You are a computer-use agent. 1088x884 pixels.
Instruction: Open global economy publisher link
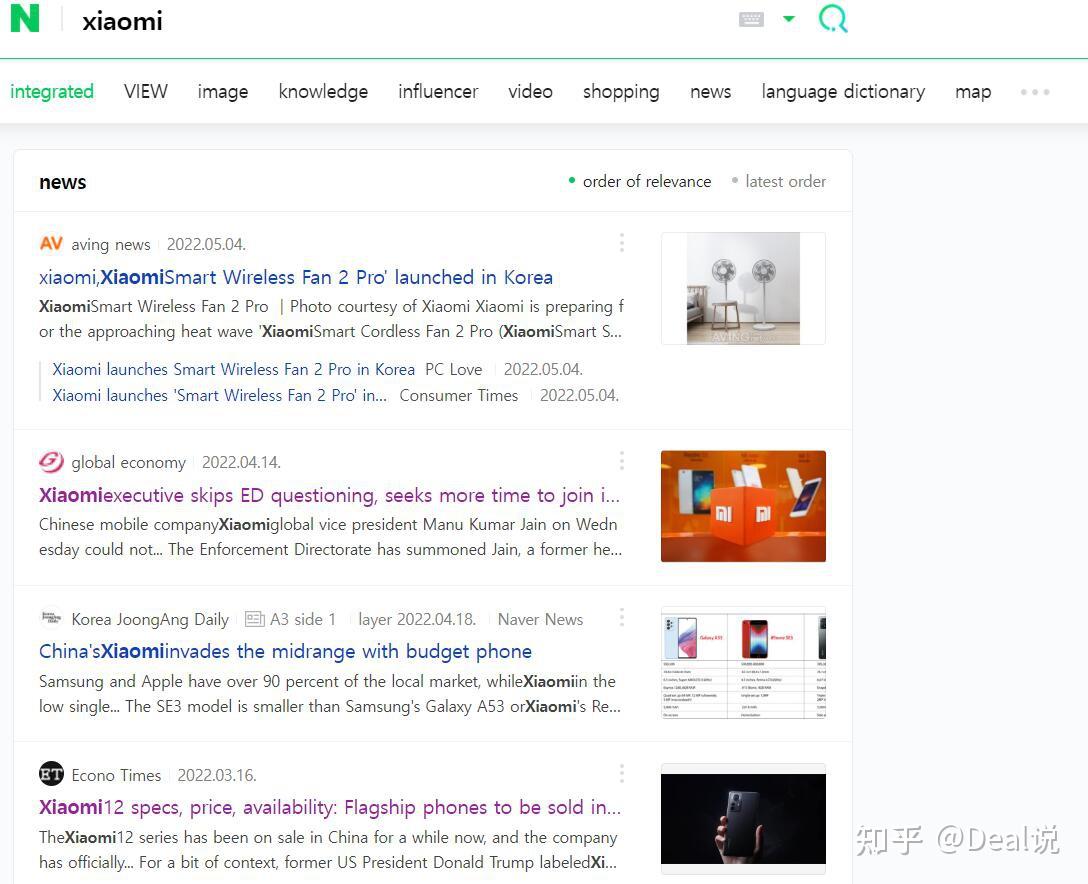tap(128, 462)
